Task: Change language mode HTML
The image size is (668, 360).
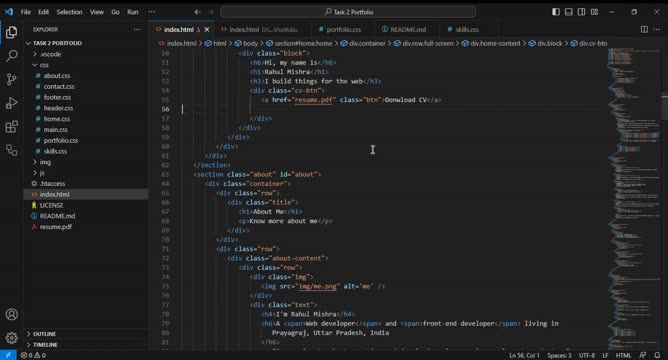Action: click(x=623, y=355)
